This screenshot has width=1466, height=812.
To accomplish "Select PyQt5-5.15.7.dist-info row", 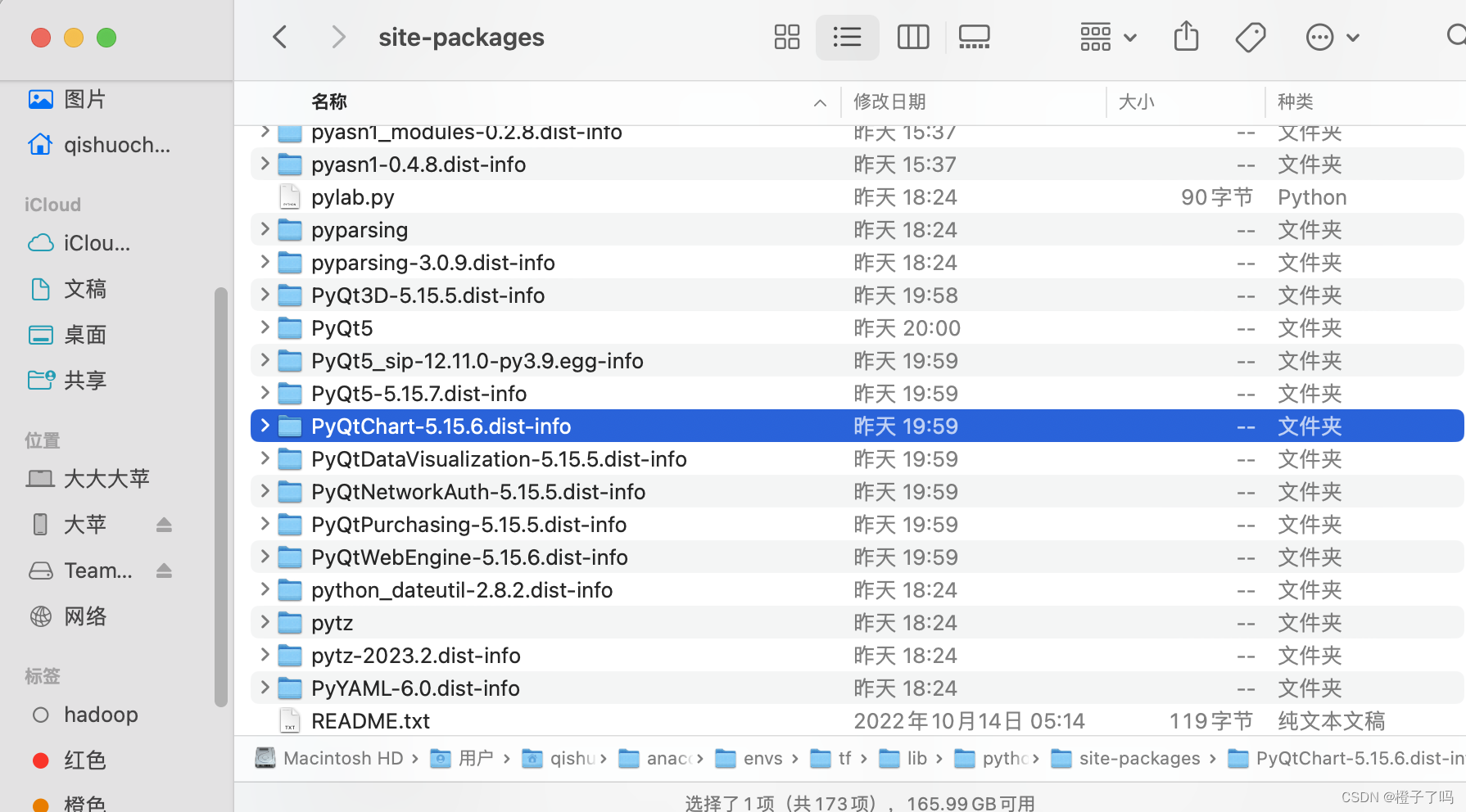I will pyautogui.click(x=857, y=394).
